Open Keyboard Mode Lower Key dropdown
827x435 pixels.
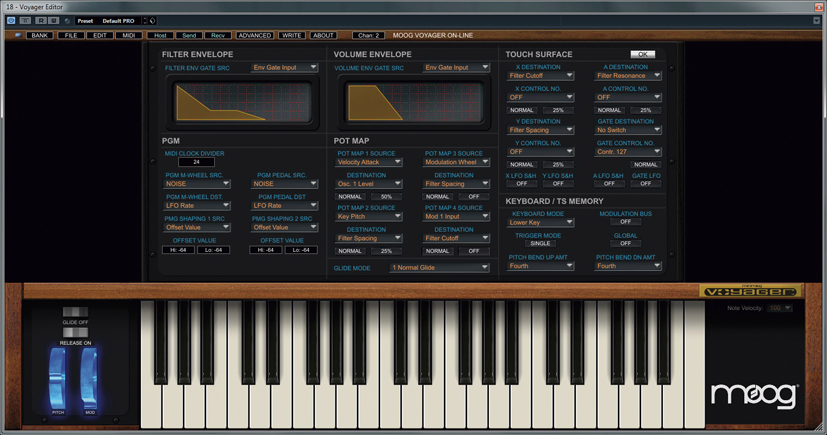click(541, 223)
